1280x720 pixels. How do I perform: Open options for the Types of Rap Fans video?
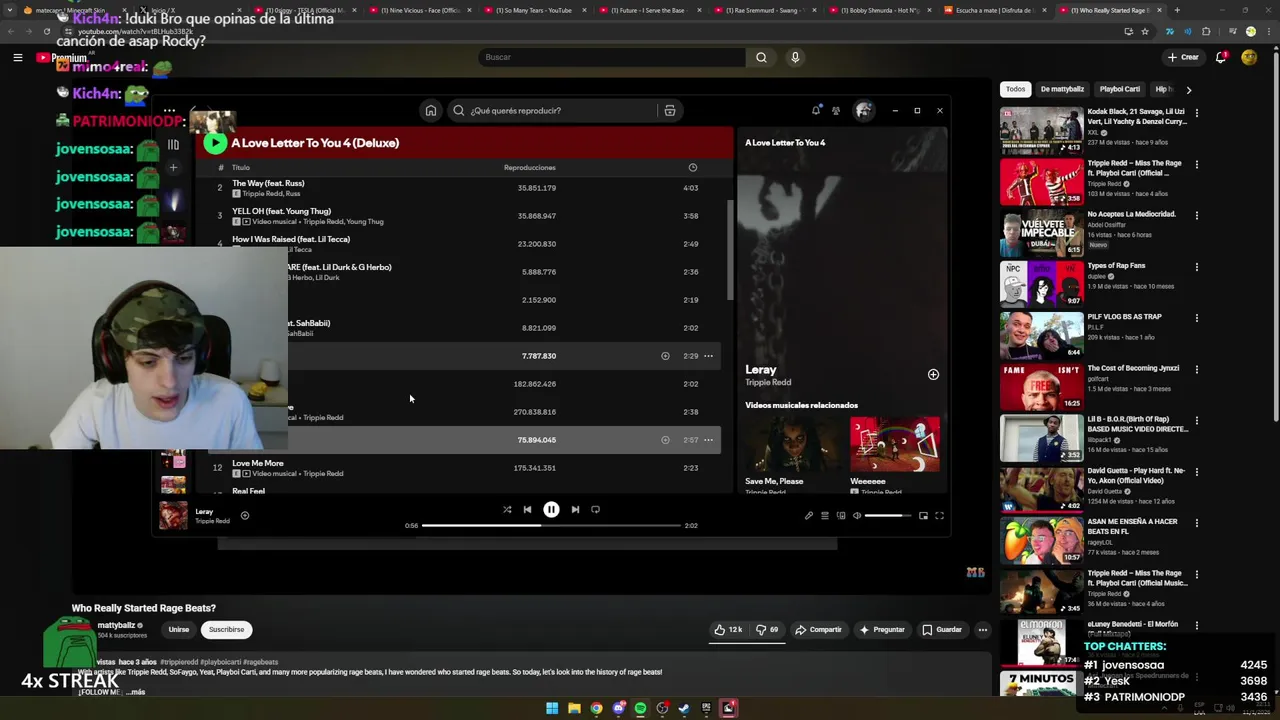(1197, 267)
